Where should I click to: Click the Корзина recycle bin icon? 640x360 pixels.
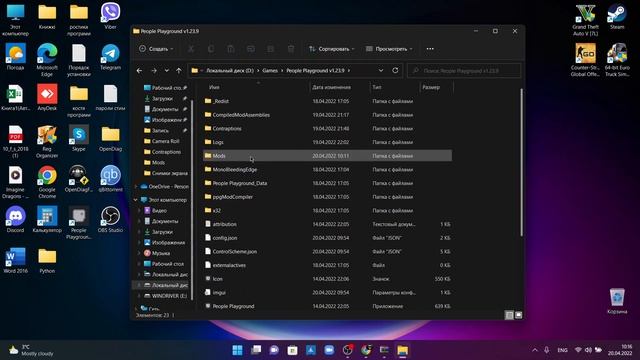617,301
